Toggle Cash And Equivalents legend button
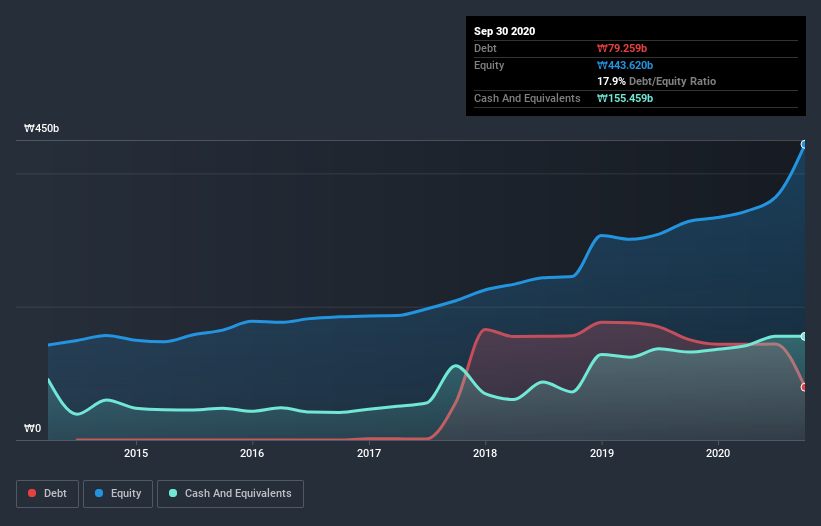The height and width of the screenshot is (526, 821). [x=230, y=494]
